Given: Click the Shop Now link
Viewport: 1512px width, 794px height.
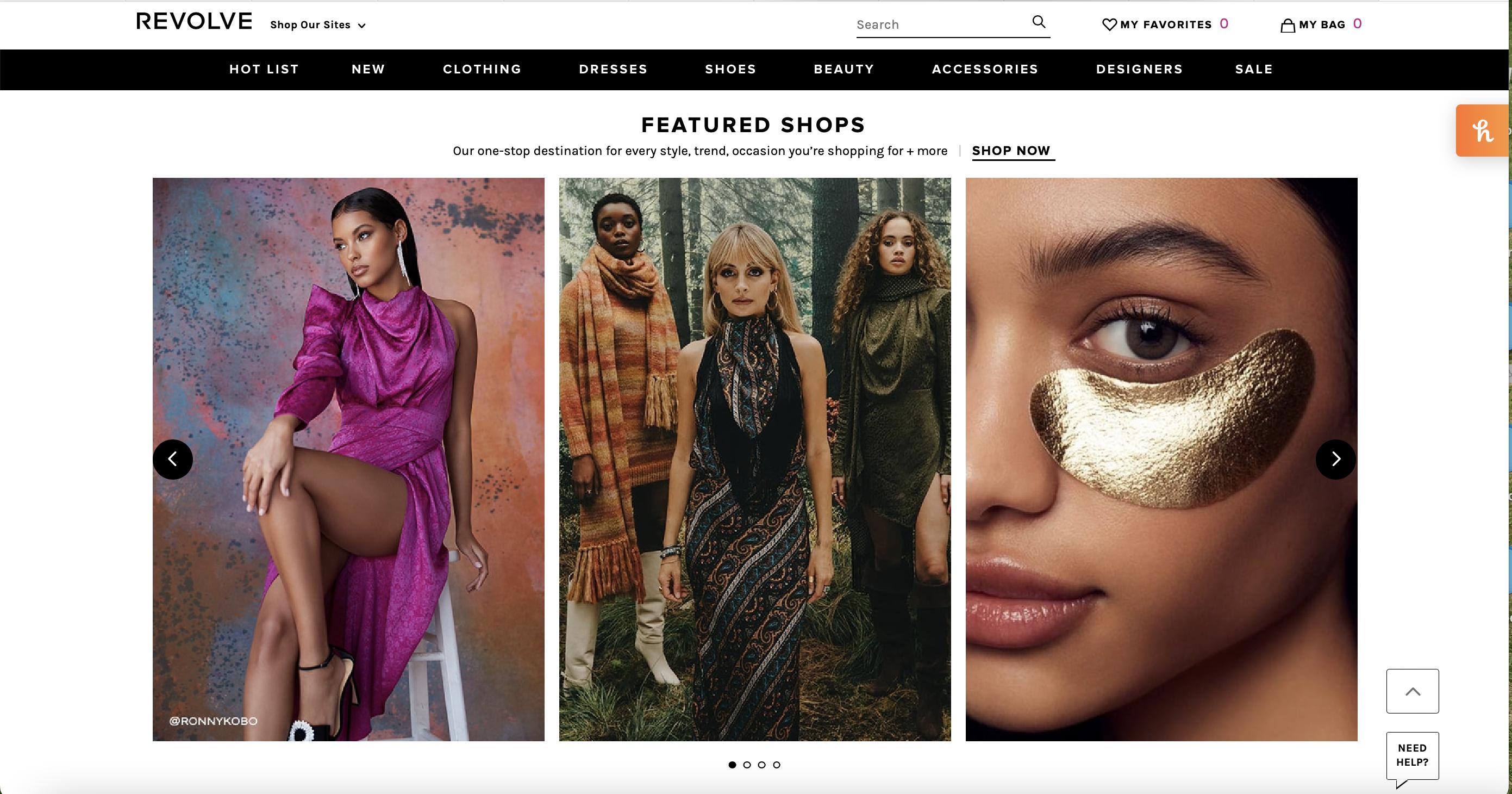Looking at the screenshot, I should pos(1011,151).
